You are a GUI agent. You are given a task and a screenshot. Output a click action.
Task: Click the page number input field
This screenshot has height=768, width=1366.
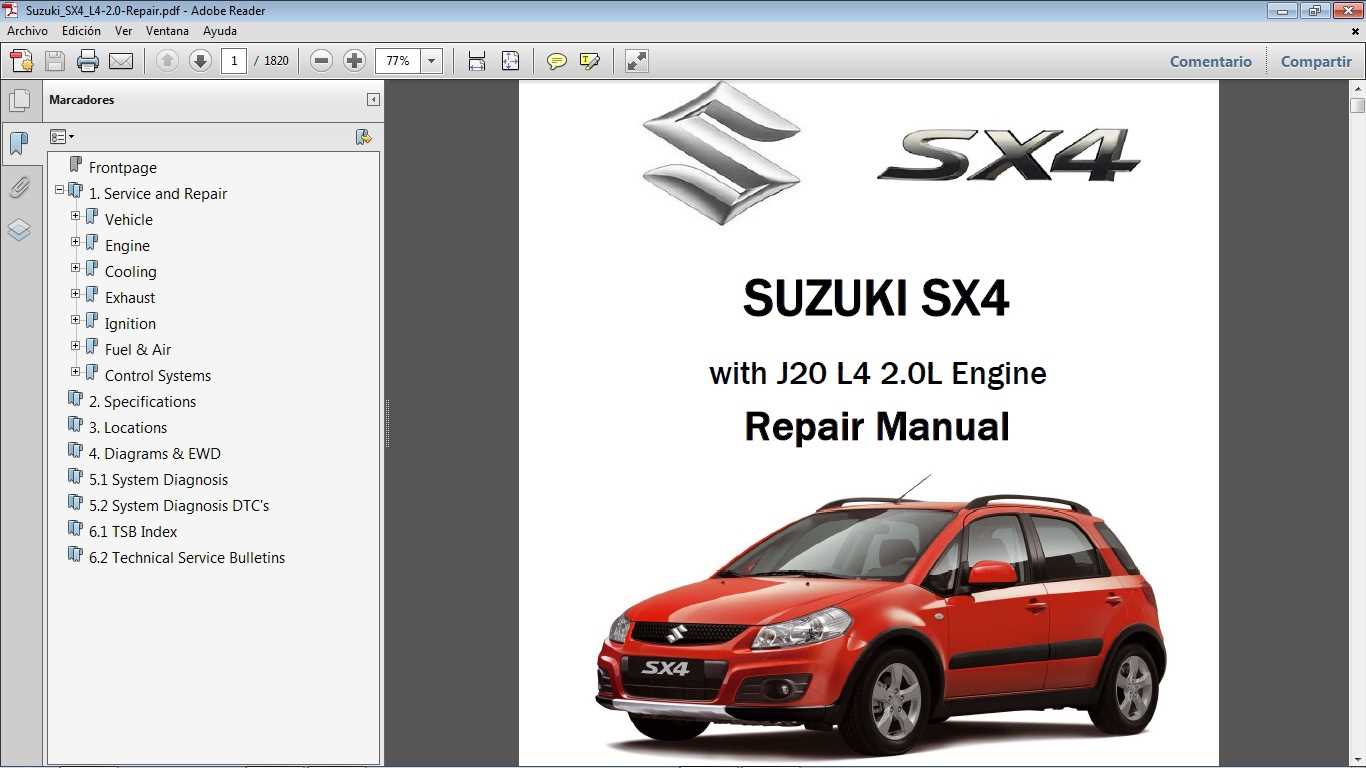tap(234, 61)
